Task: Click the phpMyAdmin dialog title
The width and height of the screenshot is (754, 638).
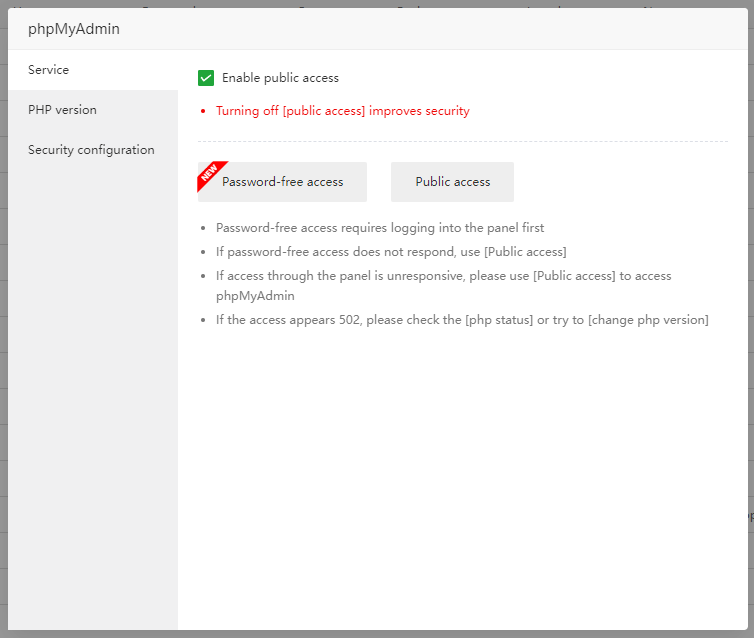Action: (x=74, y=29)
